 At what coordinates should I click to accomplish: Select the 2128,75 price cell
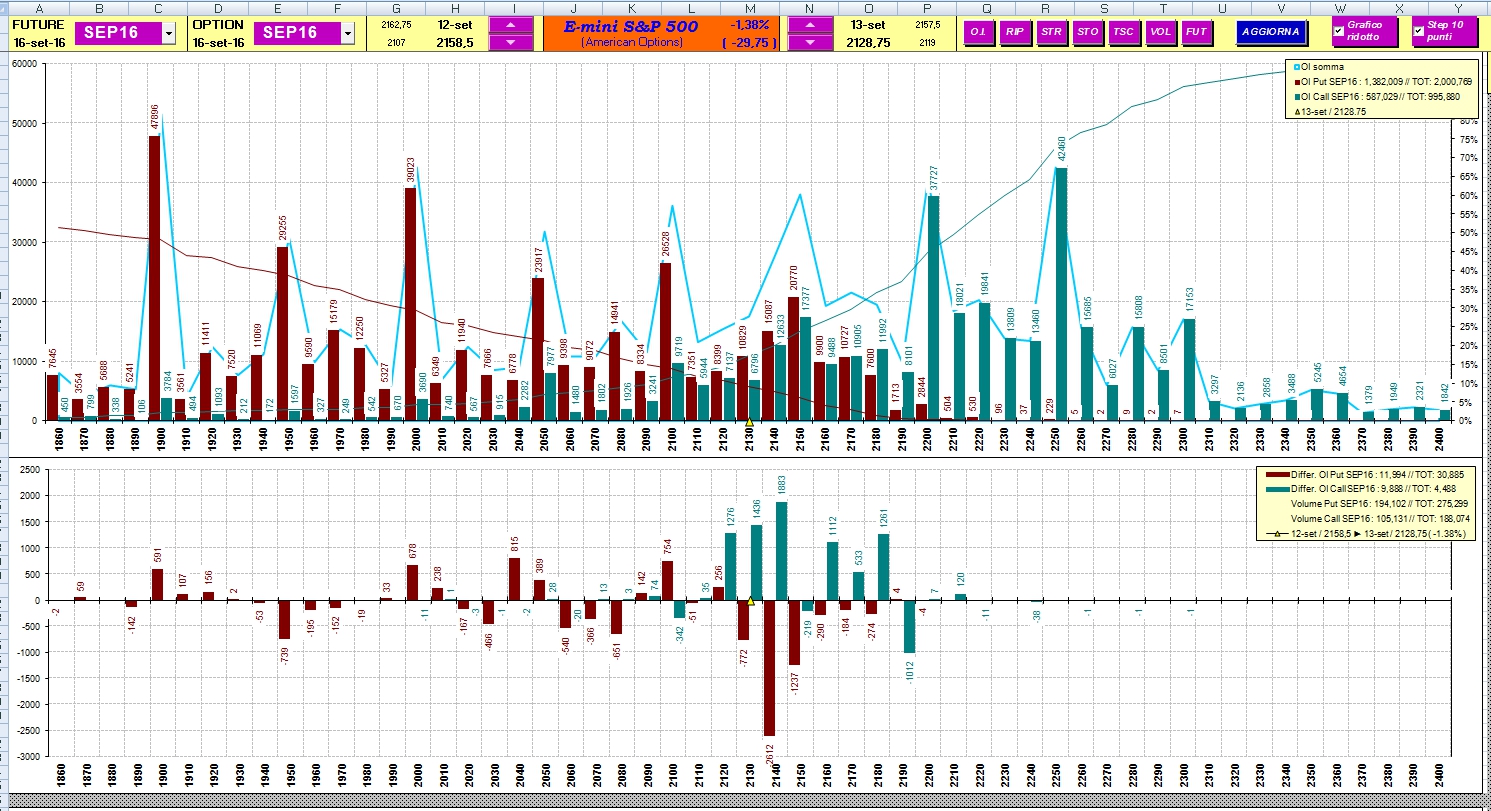coord(868,43)
